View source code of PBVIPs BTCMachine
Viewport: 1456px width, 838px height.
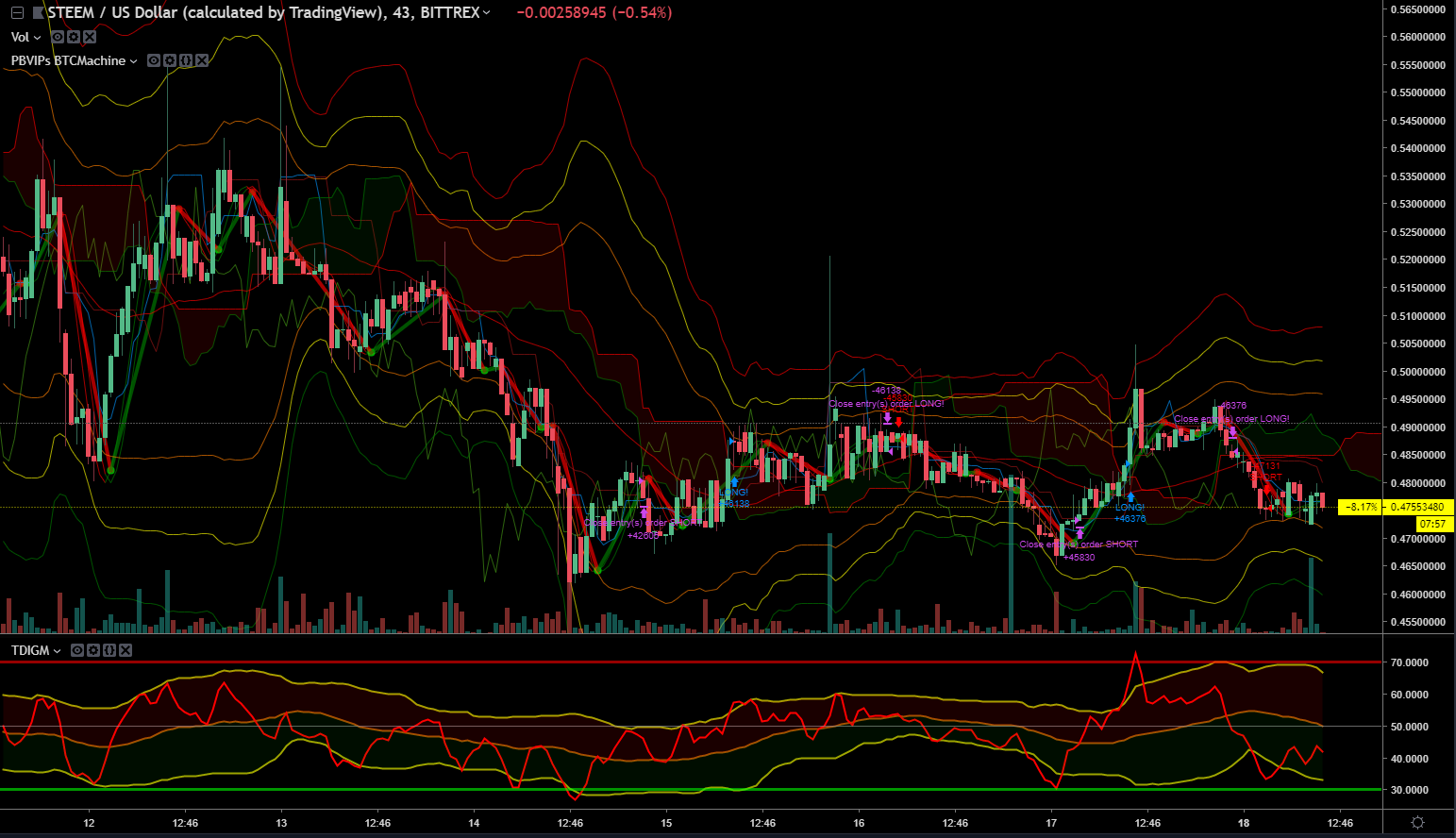[x=186, y=60]
